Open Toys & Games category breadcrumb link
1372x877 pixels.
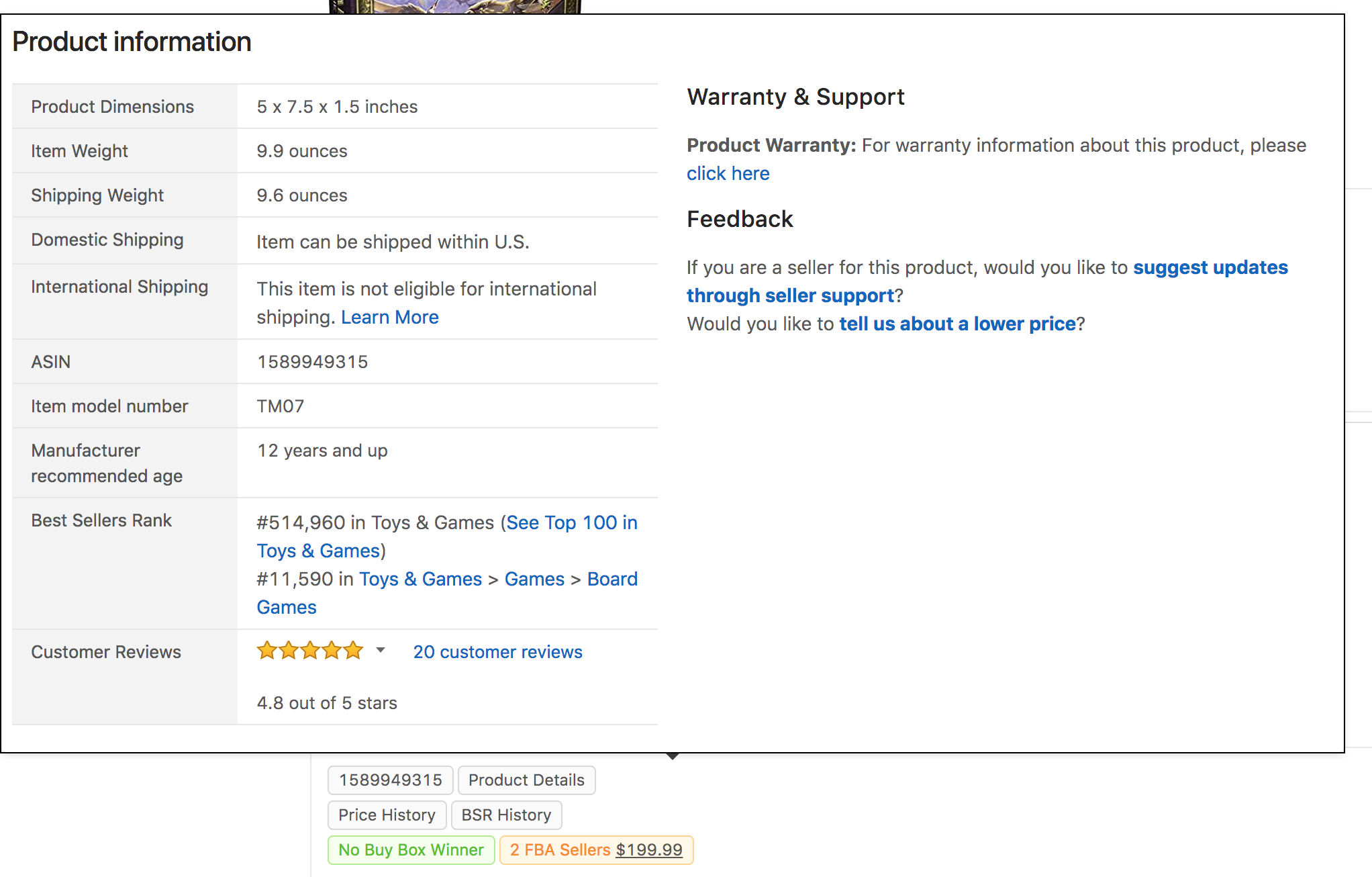click(x=420, y=579)
